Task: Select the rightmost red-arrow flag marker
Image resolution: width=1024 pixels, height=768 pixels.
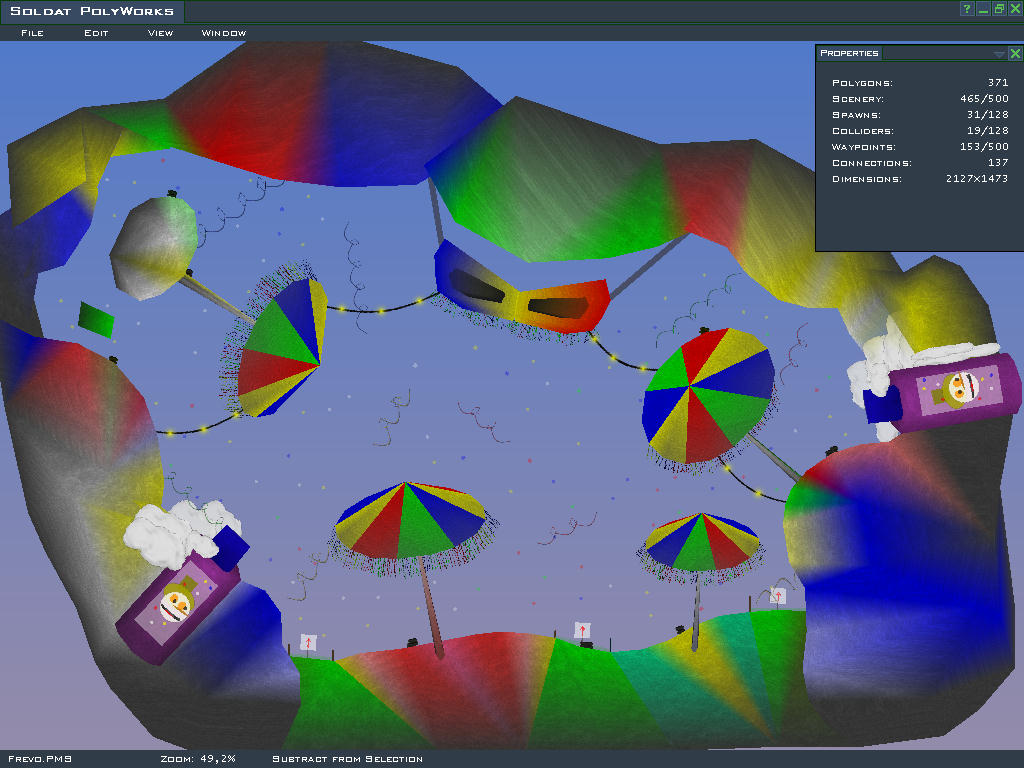Action: click(778, 596)
